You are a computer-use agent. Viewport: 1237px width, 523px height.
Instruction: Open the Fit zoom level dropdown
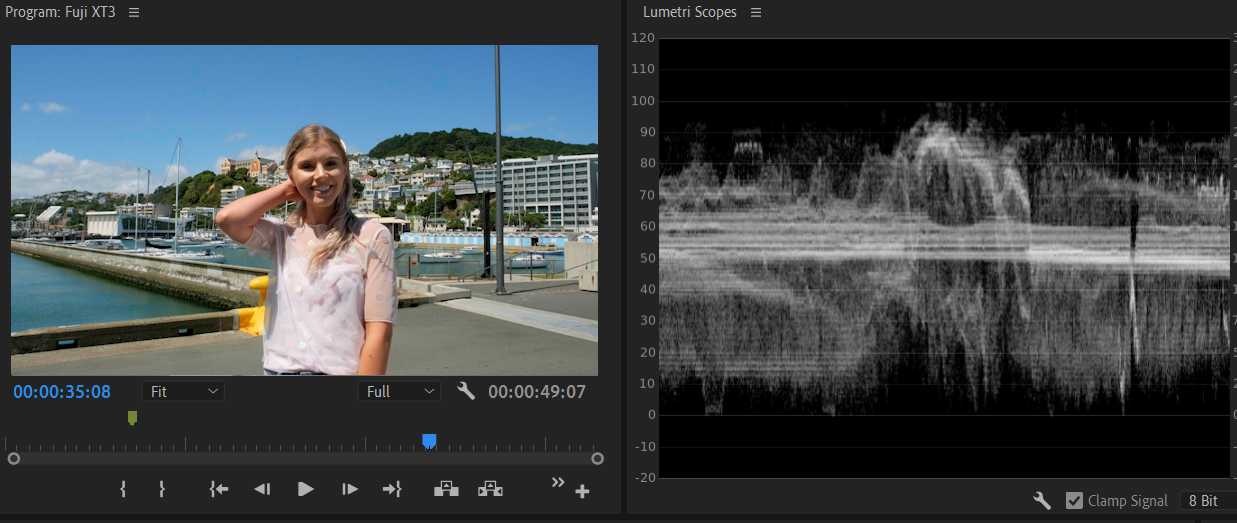pyautogui.click(x=183, y=391)
